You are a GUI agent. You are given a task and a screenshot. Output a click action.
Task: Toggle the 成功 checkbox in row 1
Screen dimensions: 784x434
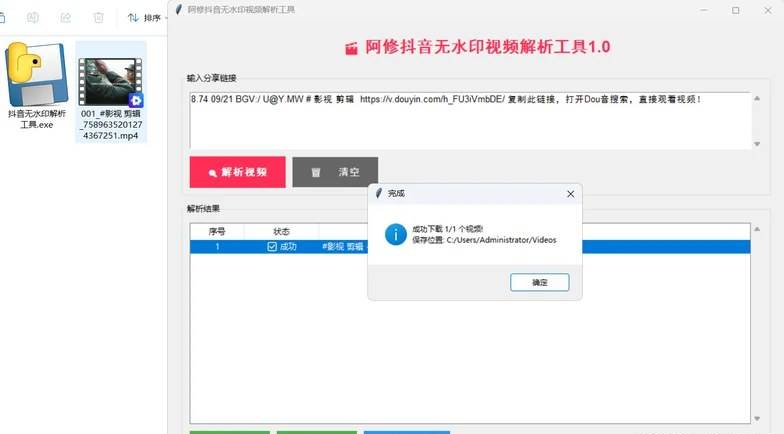pyautogui.click(x=272, y=246)
